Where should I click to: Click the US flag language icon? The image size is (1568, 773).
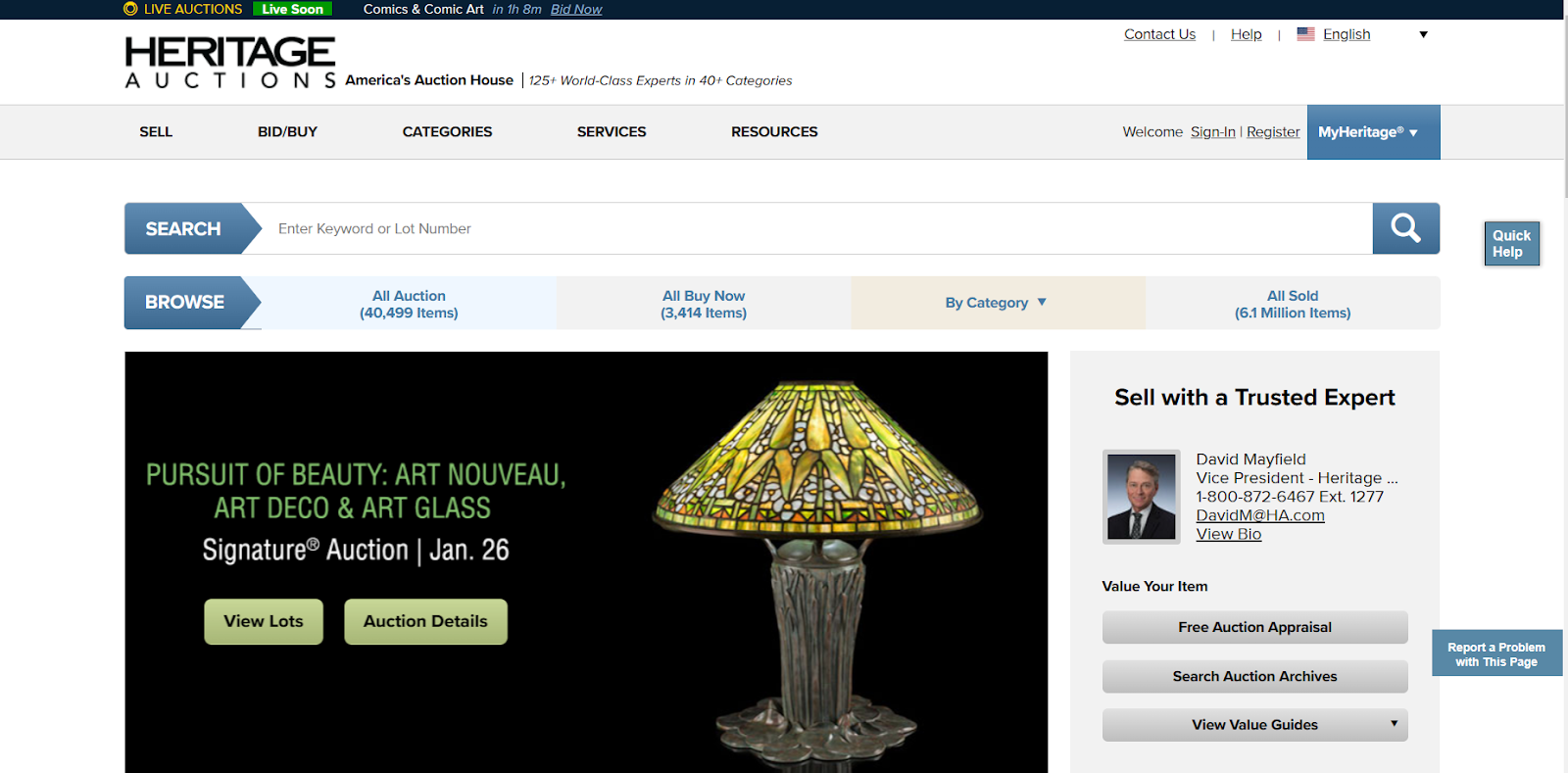[1305, 34]
